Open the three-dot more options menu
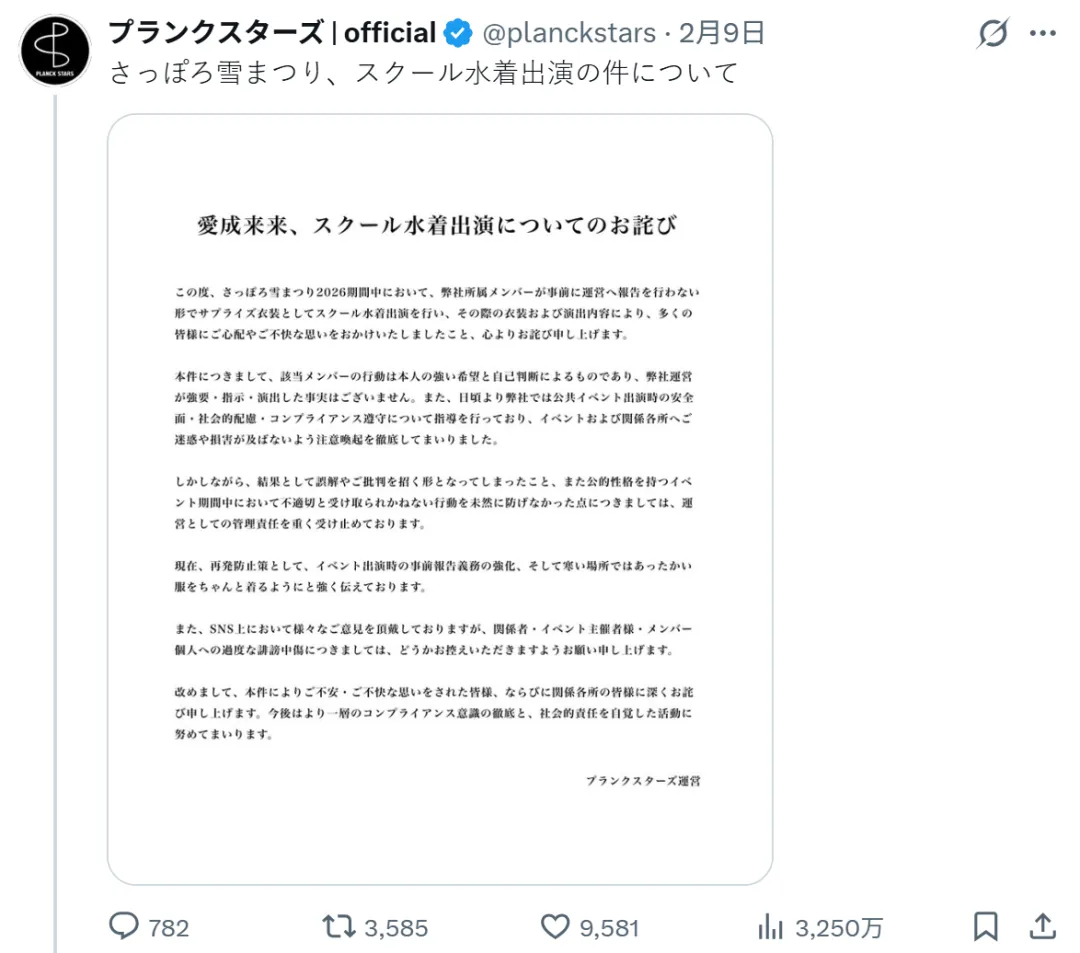This screenshot has width=1080, height=953. click(1043, 32)
